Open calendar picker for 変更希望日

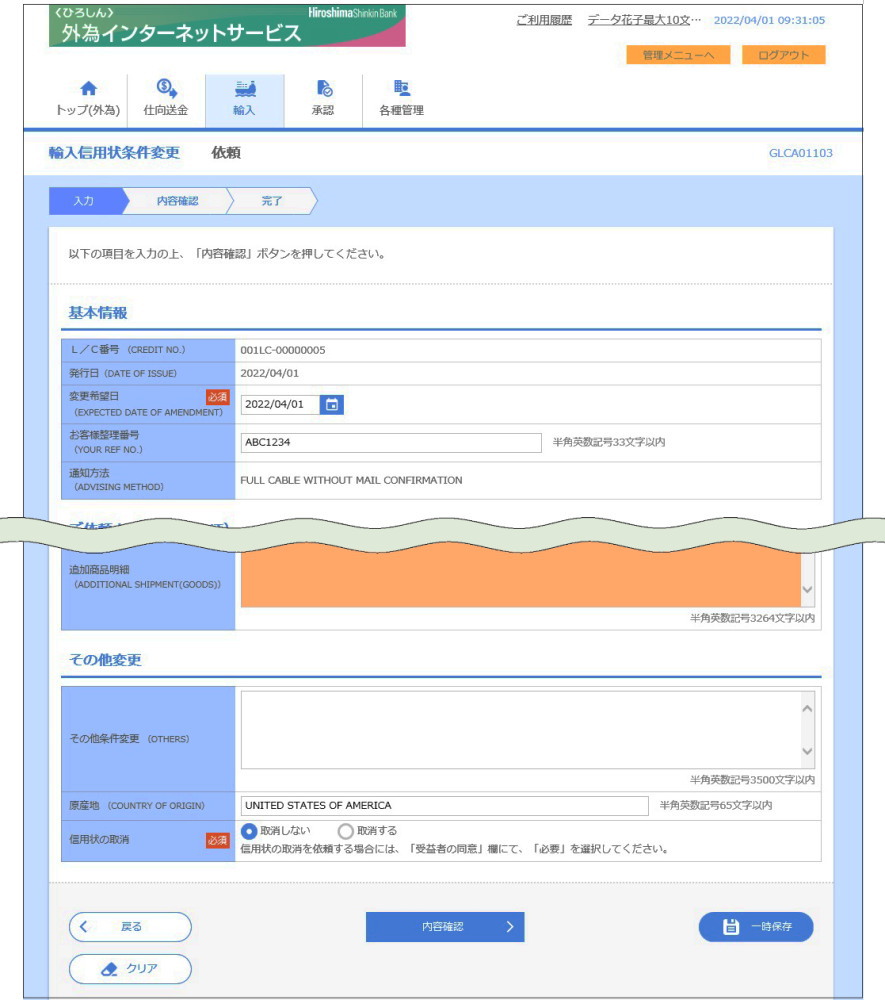[x=333, y=404]
